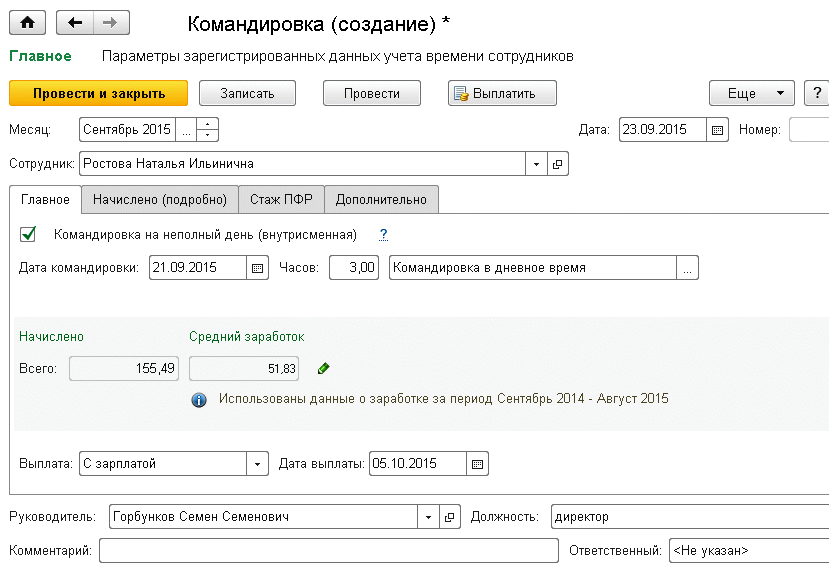This screenshot has height=567, width=829.
Task: Go forward with the right arrow
Action: coord(111,22)
